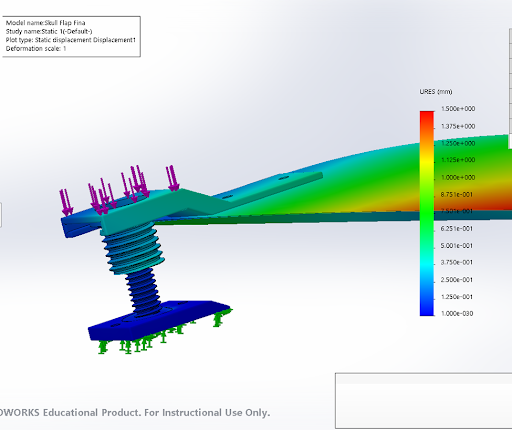Select the 1.500e+000 maximum legend value

click(458, 109)
